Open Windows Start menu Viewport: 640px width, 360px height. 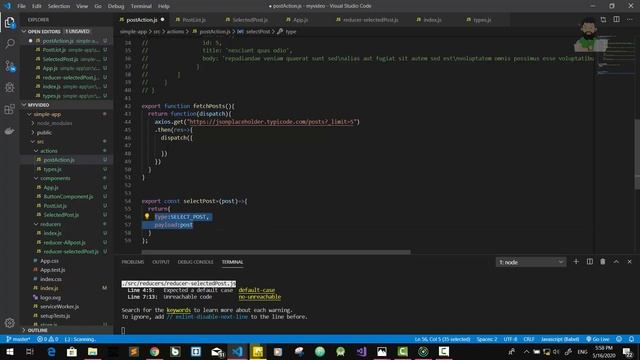click(9, 351)
